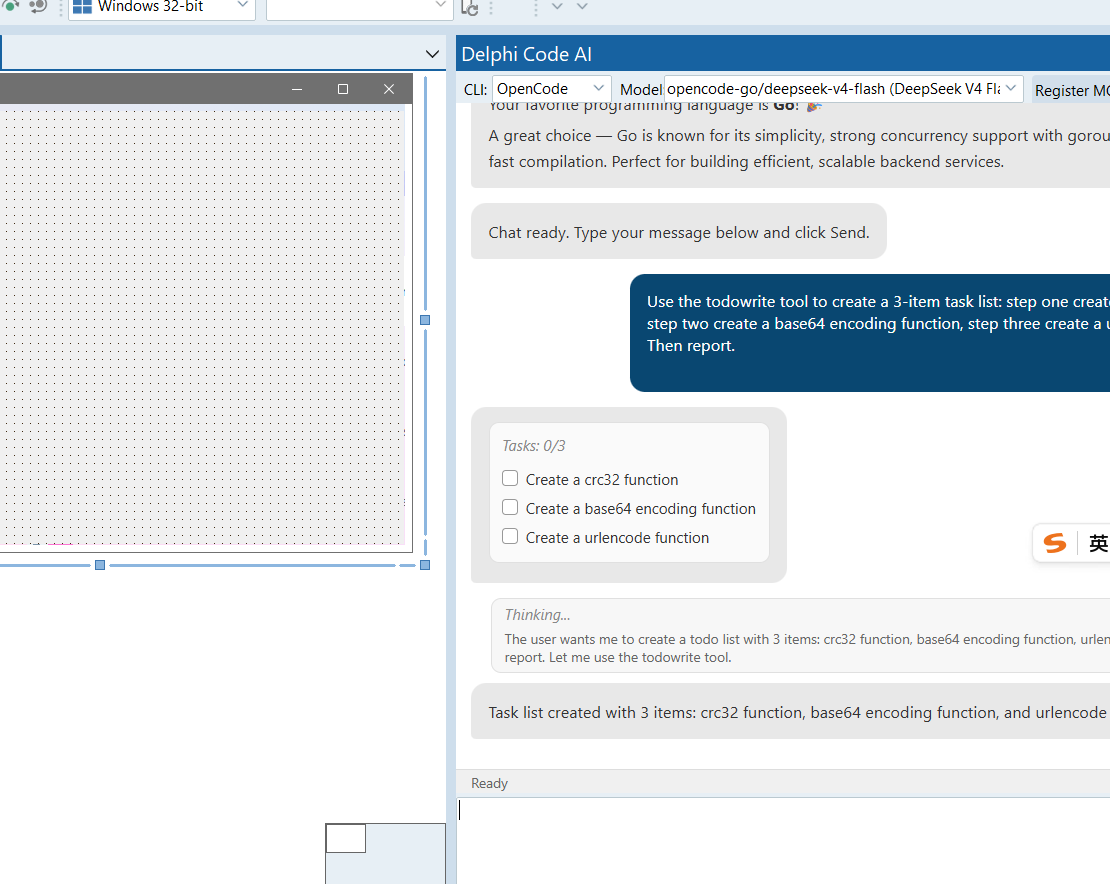
Task: Close the designed form window
Action: (x=389, y=89)
